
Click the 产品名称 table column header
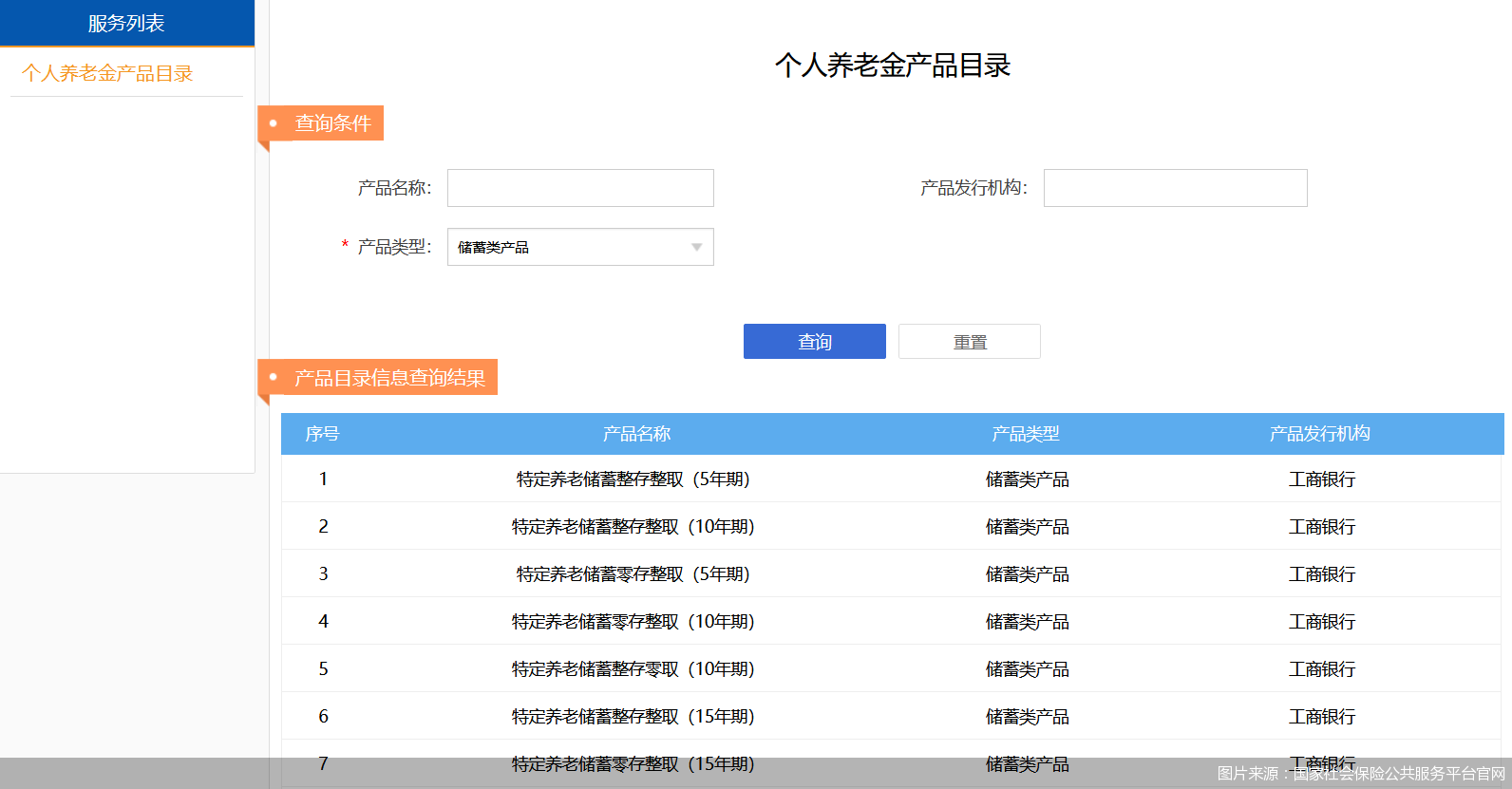pyautogui.click(x=636, y=434)
